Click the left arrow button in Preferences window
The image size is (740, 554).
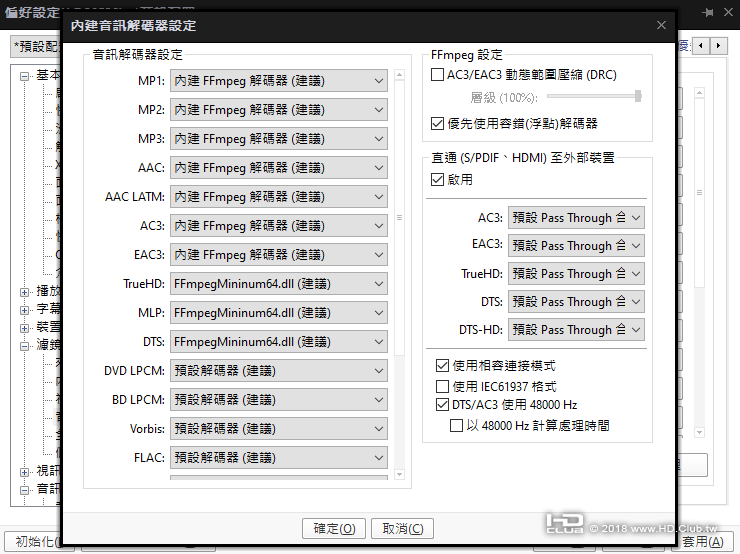coord(701,46)
